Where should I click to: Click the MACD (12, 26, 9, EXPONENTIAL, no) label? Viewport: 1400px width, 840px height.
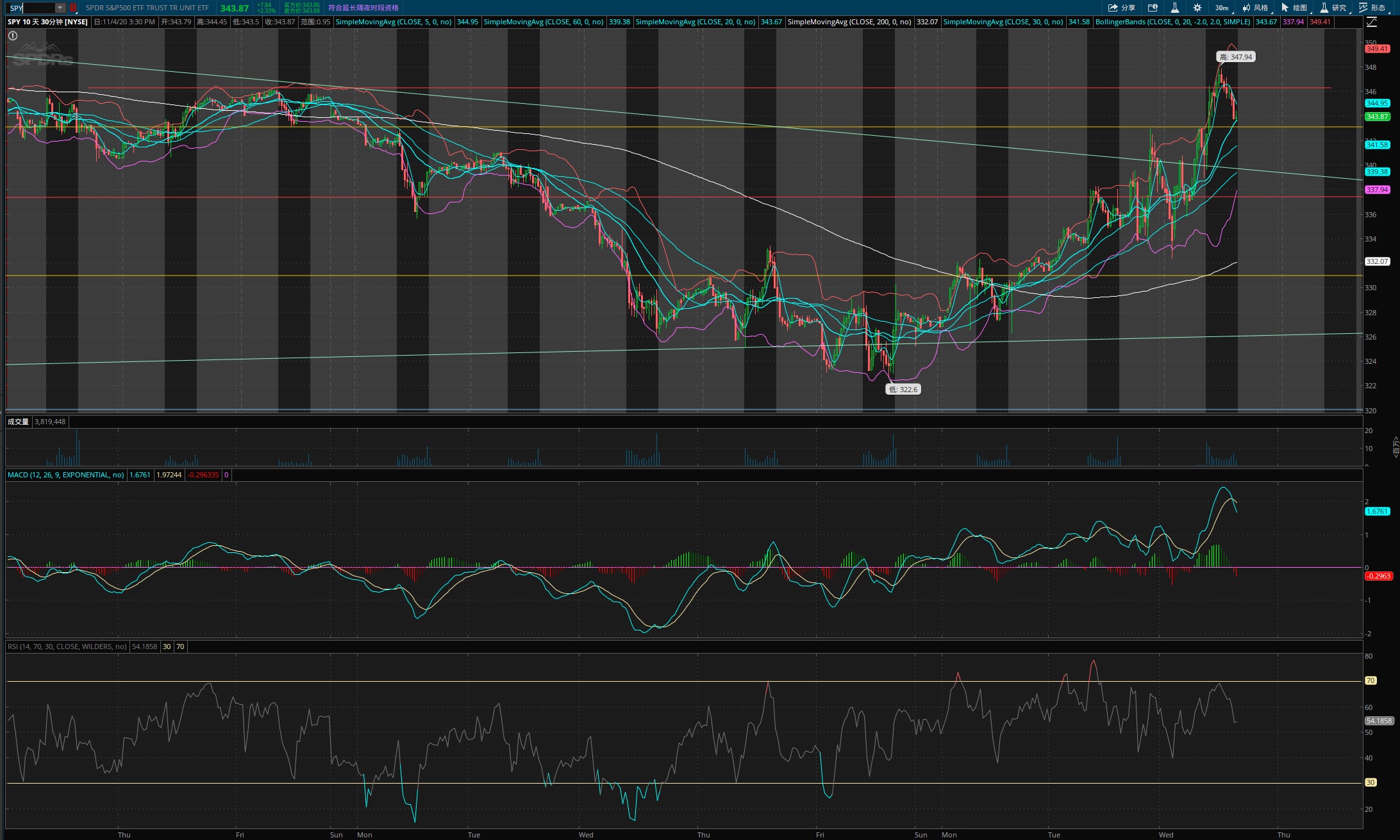tap(66, 475)
